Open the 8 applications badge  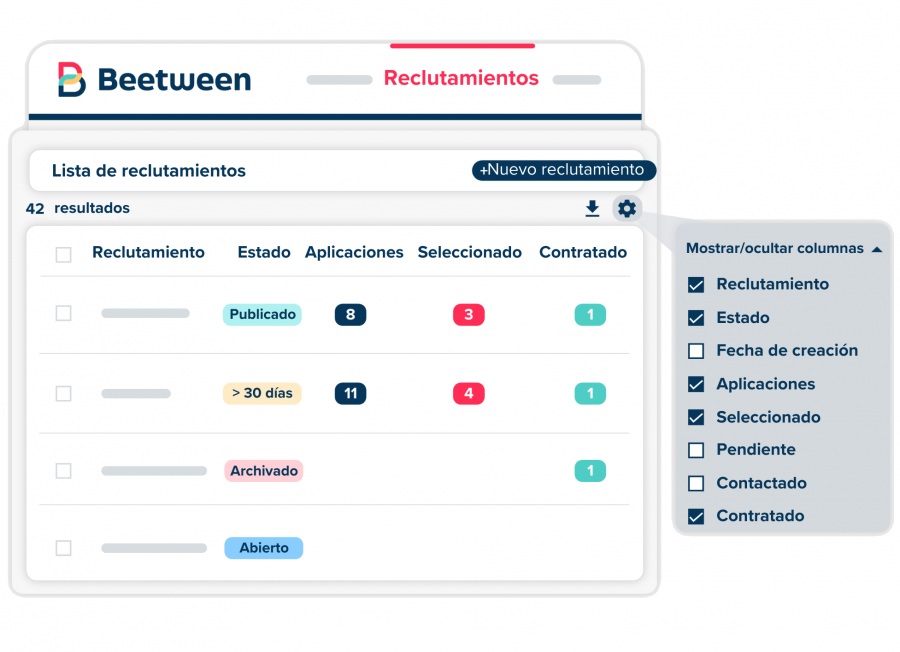[351, 315]
